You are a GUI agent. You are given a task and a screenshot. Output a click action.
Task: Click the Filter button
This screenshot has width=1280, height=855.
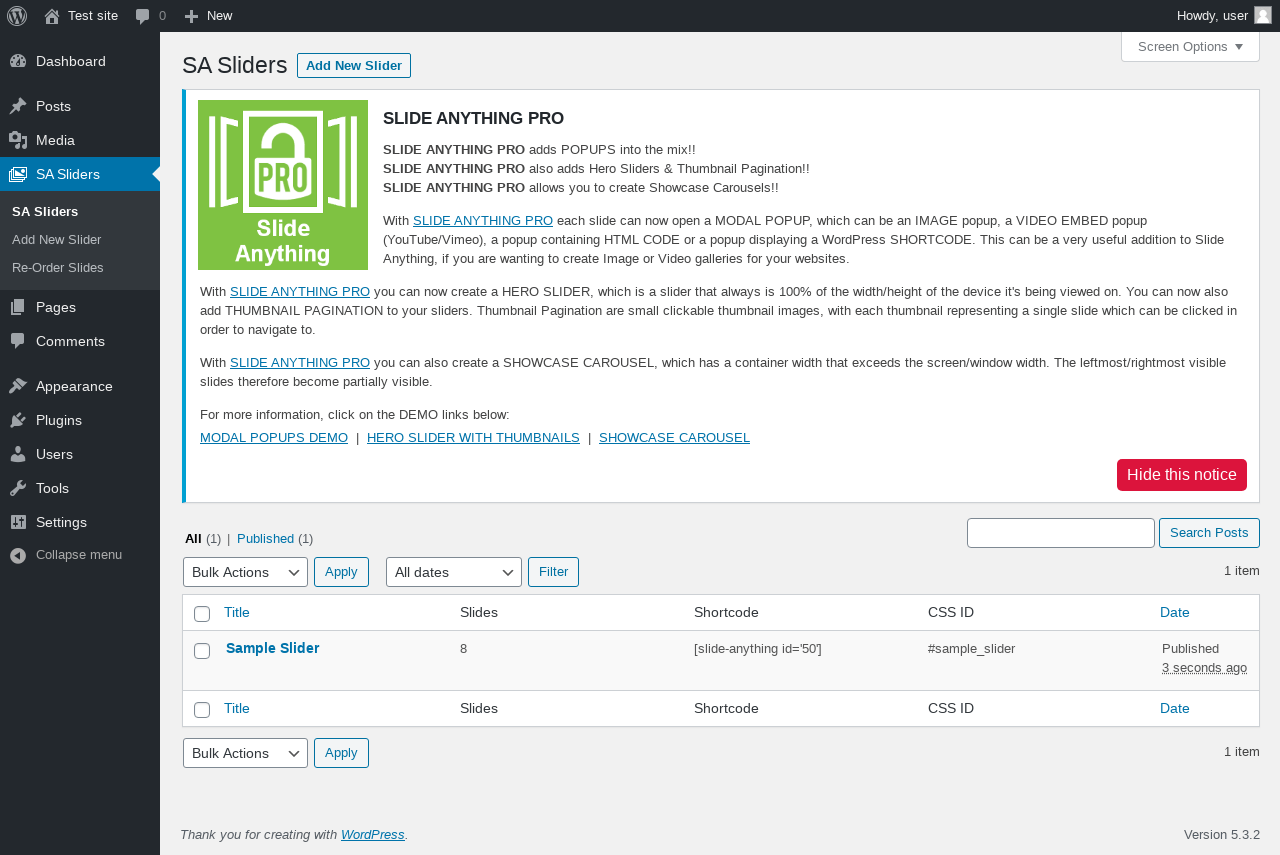coord(553,572)
